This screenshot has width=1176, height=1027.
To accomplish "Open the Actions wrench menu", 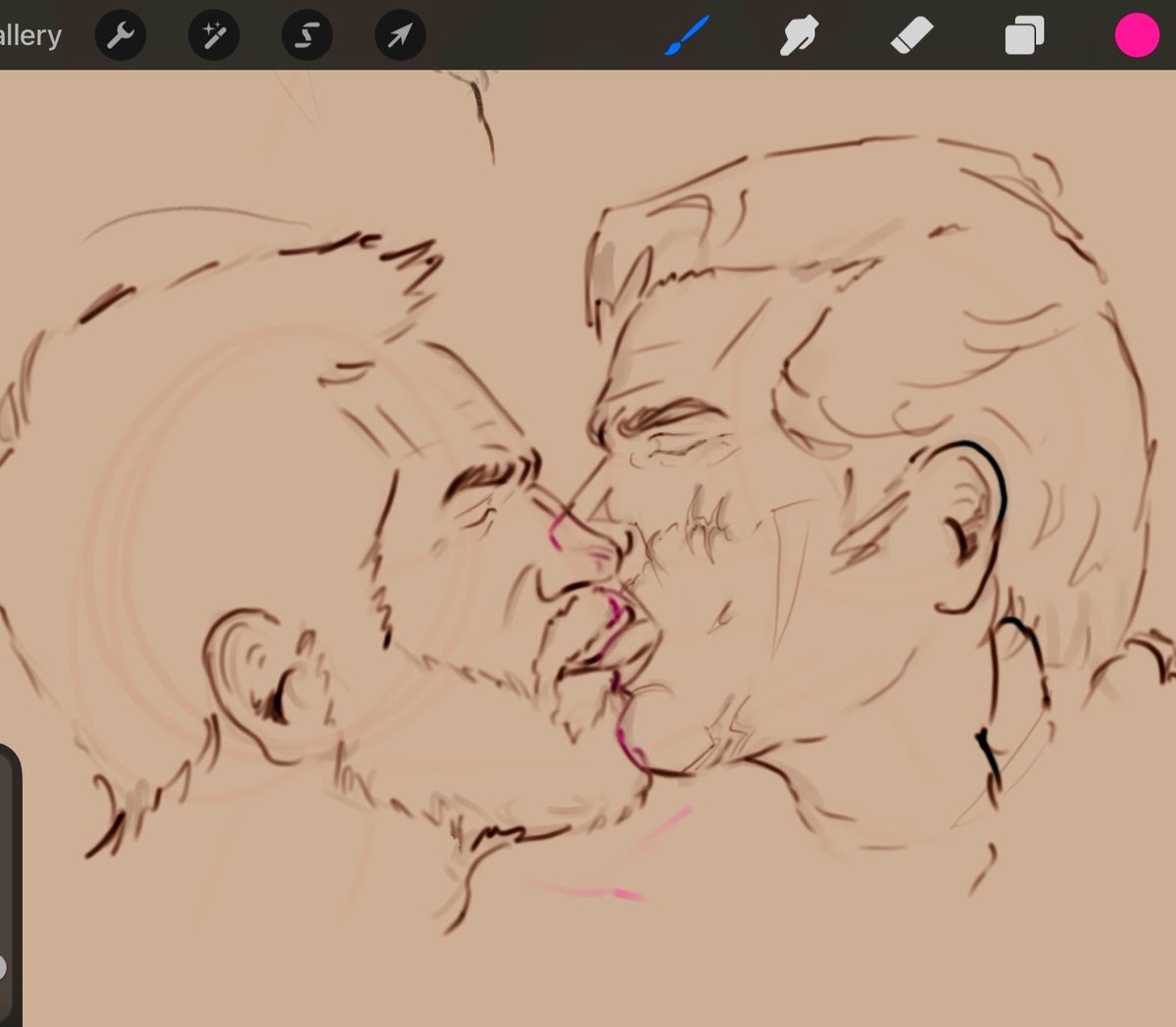I will pos(121,36).
